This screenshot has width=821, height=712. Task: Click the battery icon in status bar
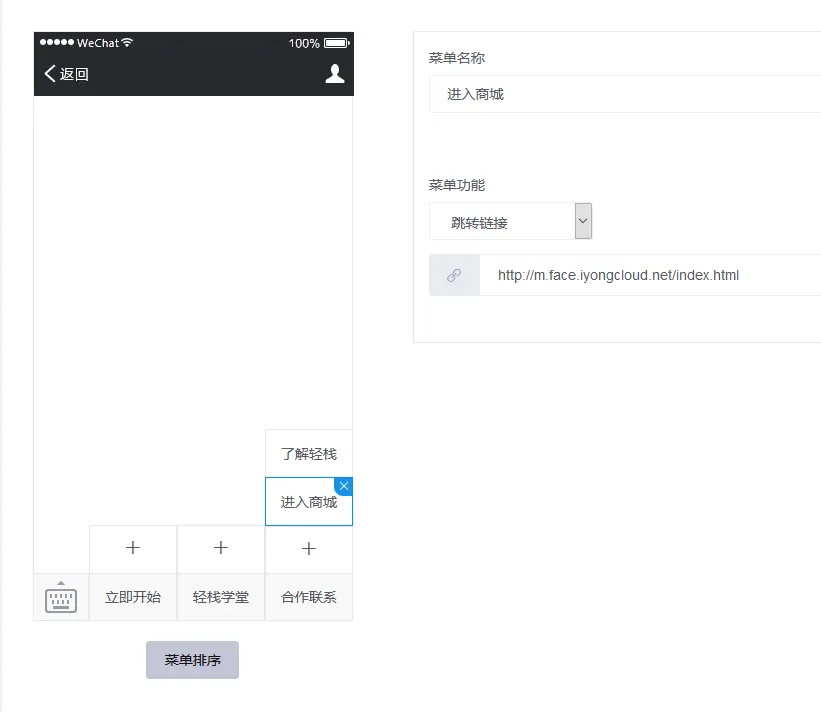336,43
